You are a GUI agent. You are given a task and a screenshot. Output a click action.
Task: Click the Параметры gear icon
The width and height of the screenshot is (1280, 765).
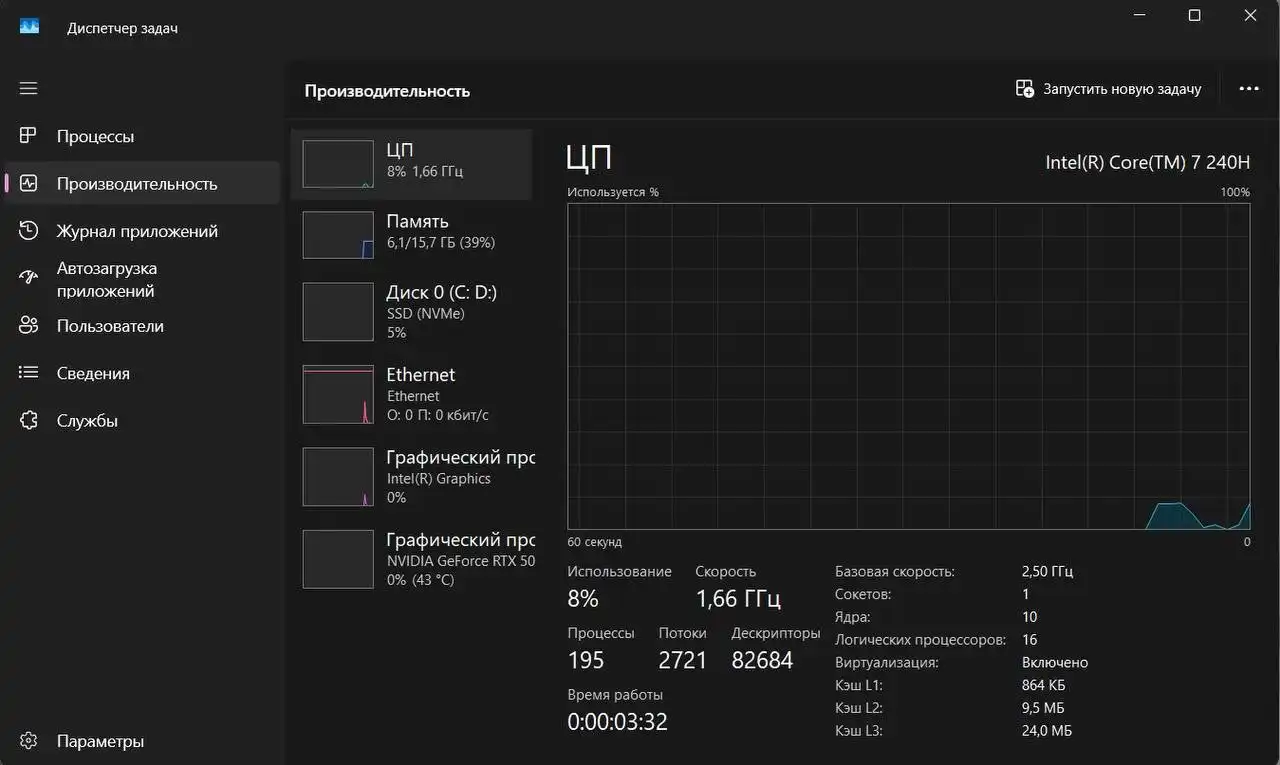pyautogui.click(x=28, y=741)
